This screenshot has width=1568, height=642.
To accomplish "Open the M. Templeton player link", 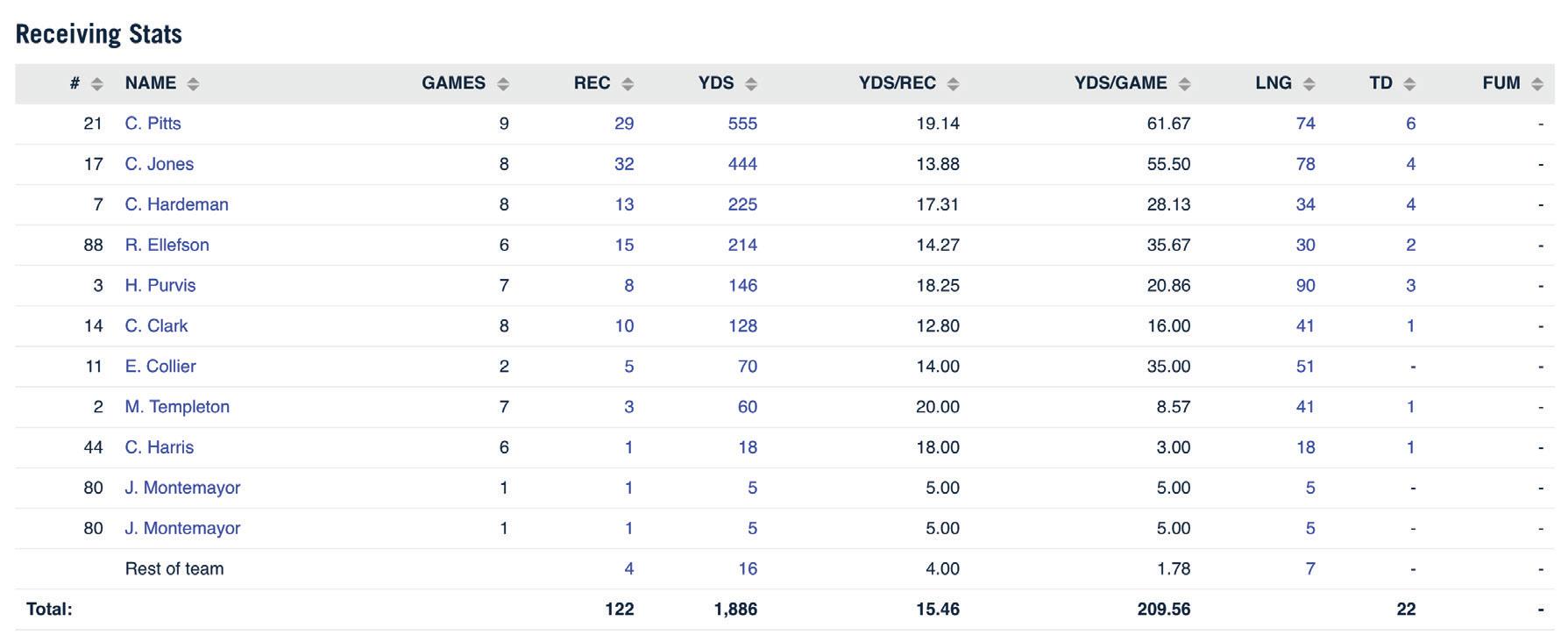I will pos(177,407).
